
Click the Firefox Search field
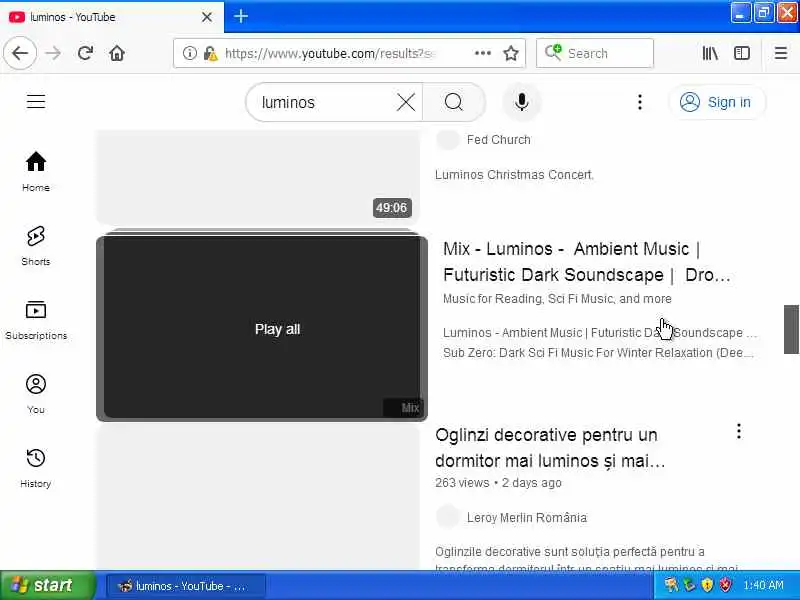pyautogui.click(x=595, y=53)
